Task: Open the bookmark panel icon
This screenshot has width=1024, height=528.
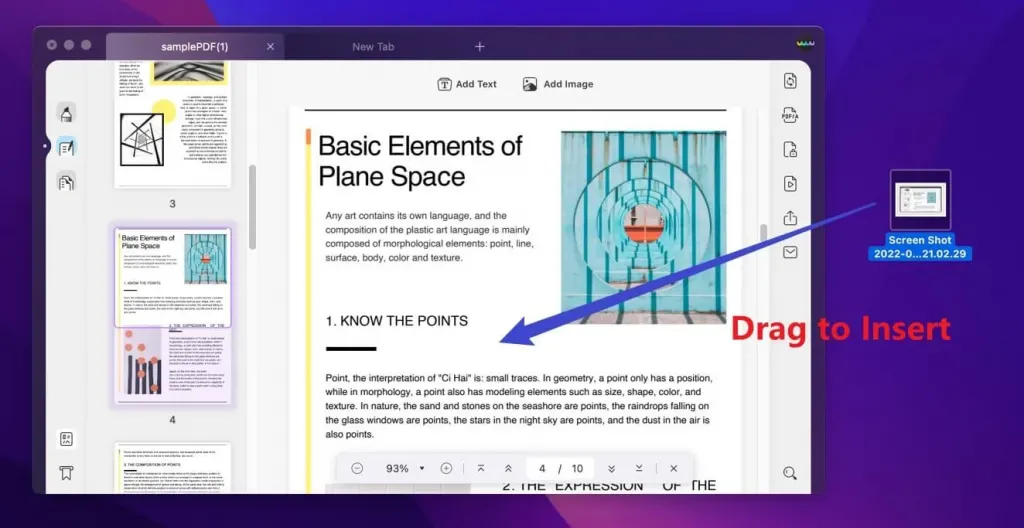Action: coord(66,472)
